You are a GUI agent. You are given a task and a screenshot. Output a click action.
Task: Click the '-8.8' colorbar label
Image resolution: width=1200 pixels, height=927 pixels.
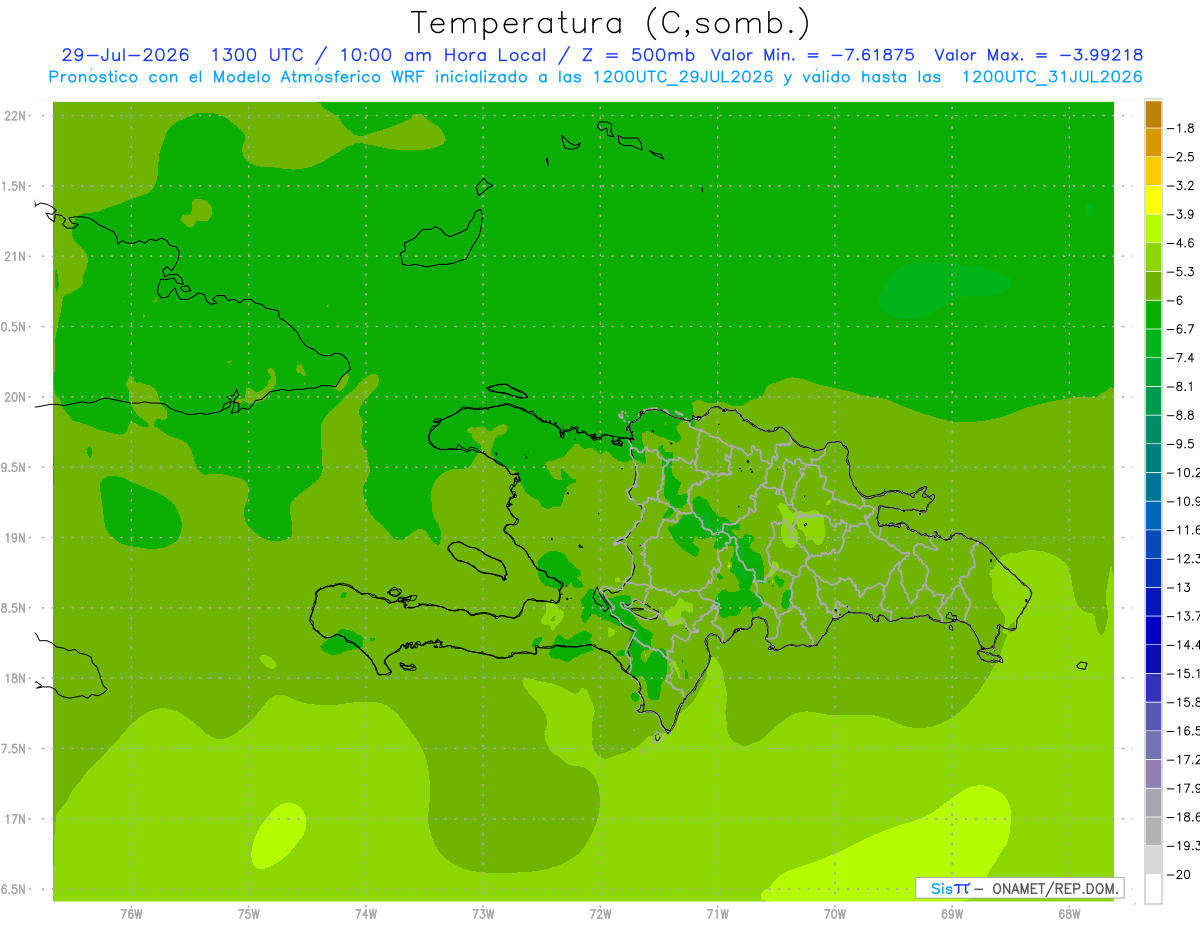click(1182, 415)
